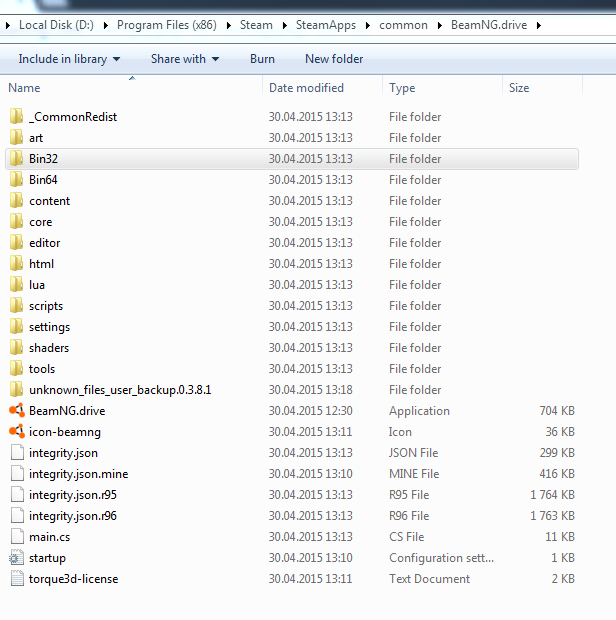Click the '704 KB' size value

pyautogui.click(x=557, y=410)
